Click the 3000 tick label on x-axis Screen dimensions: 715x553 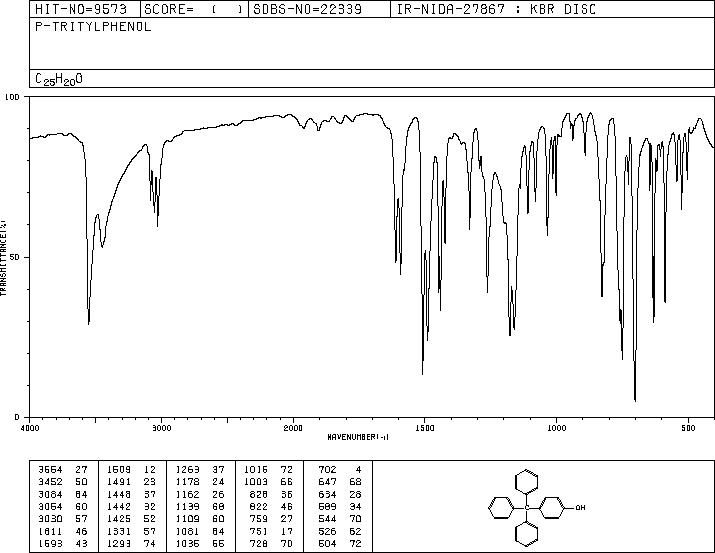coord(162,428)
